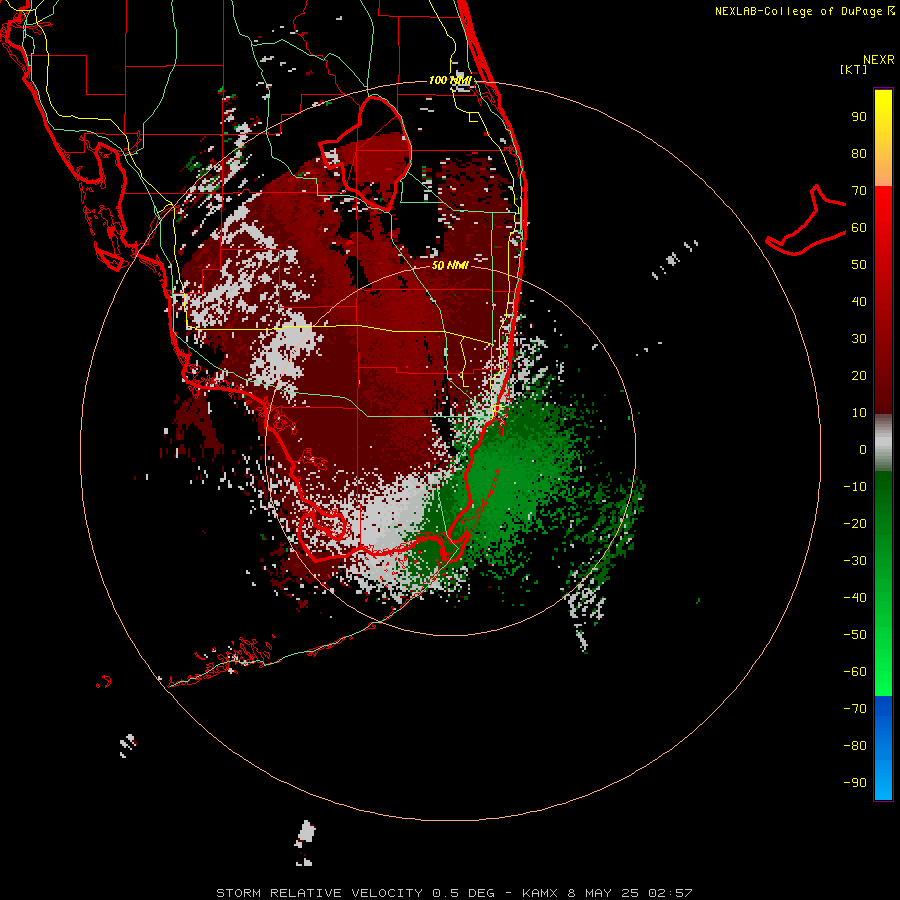
Task: Click the blue bottom segment of color bar
Action: 883,748
